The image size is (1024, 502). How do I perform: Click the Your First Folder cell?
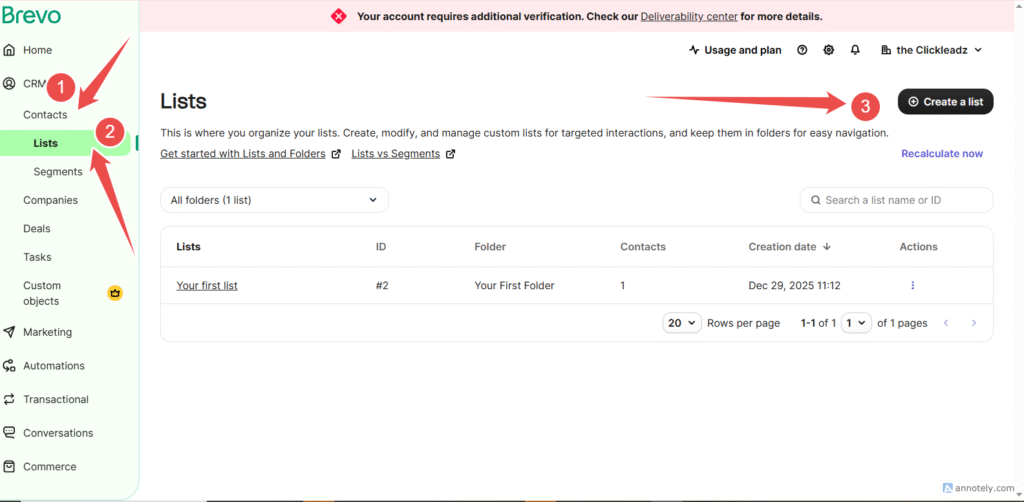pyautogui.click(x=515, y=286)
